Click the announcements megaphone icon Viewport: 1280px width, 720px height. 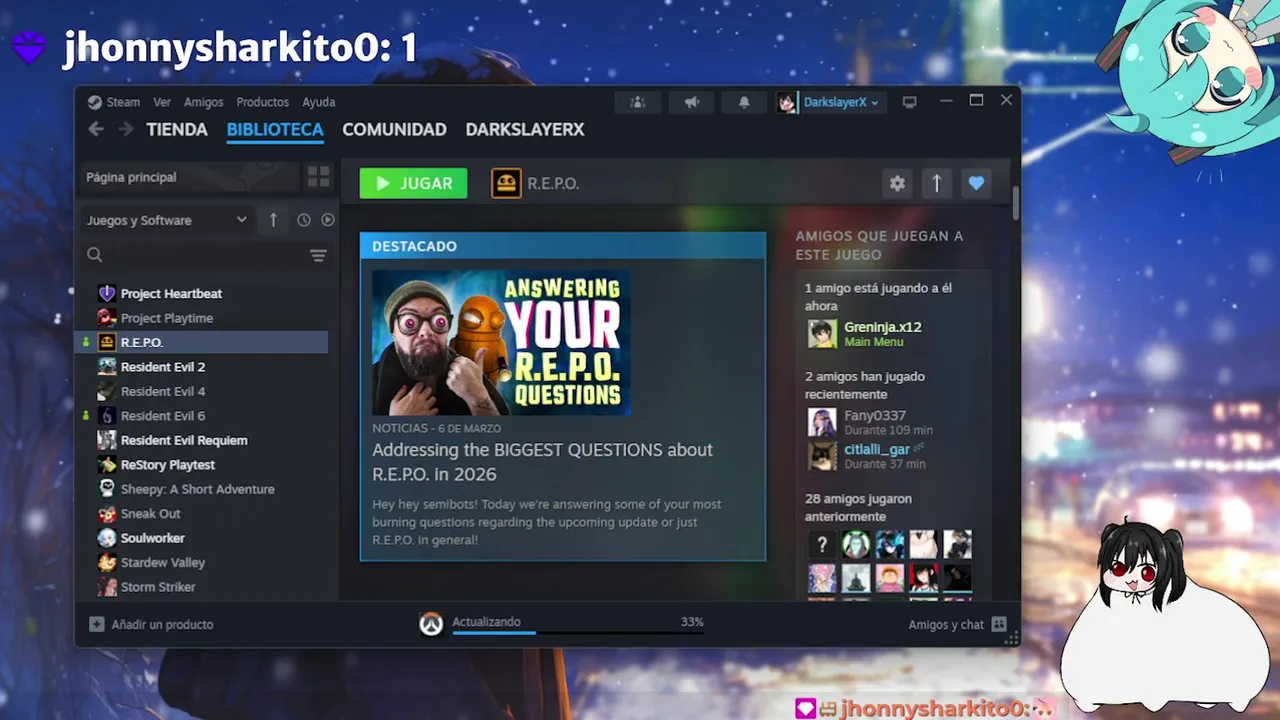point(691,102)
